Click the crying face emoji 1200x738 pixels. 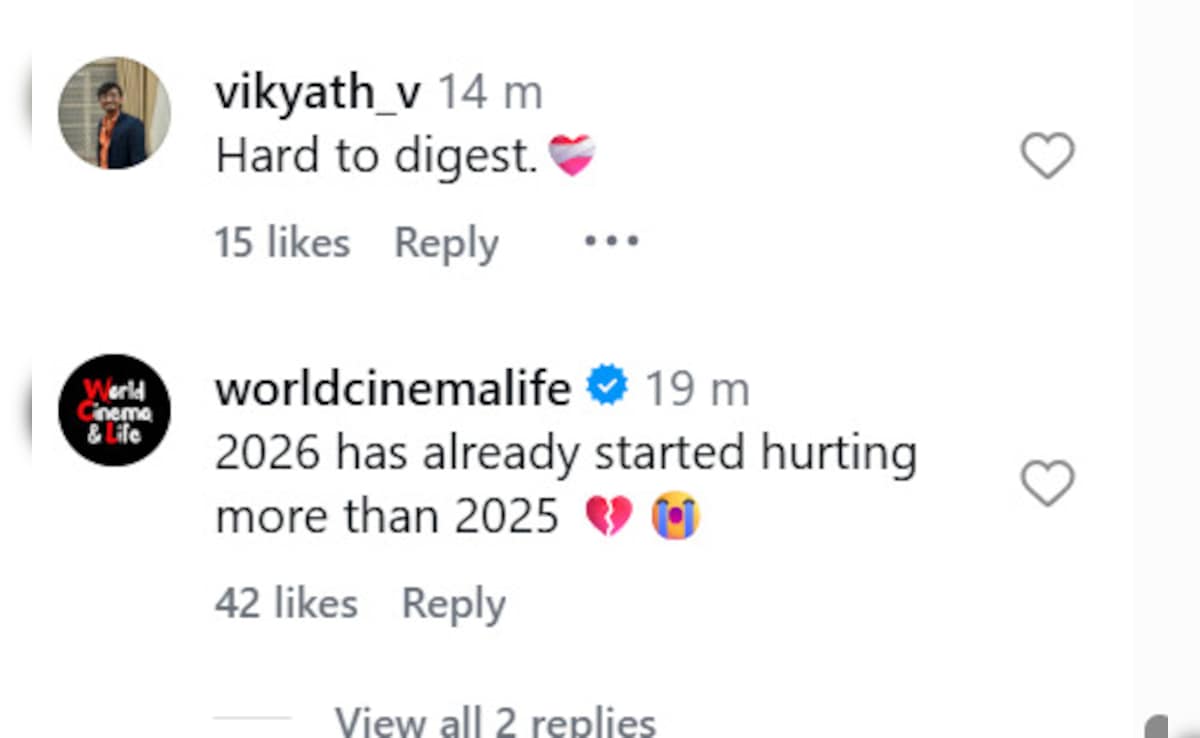(675, 518)
